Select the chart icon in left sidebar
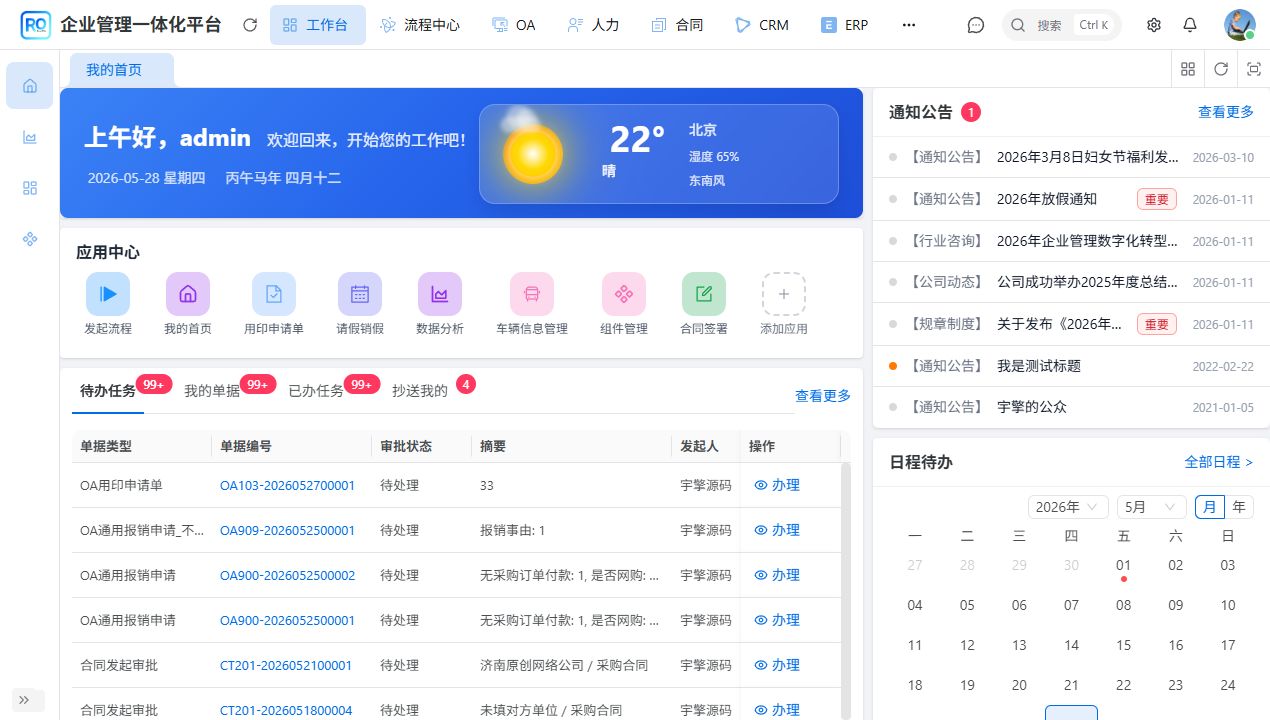This screenshot has width=1270, height=720. point(30,137)
